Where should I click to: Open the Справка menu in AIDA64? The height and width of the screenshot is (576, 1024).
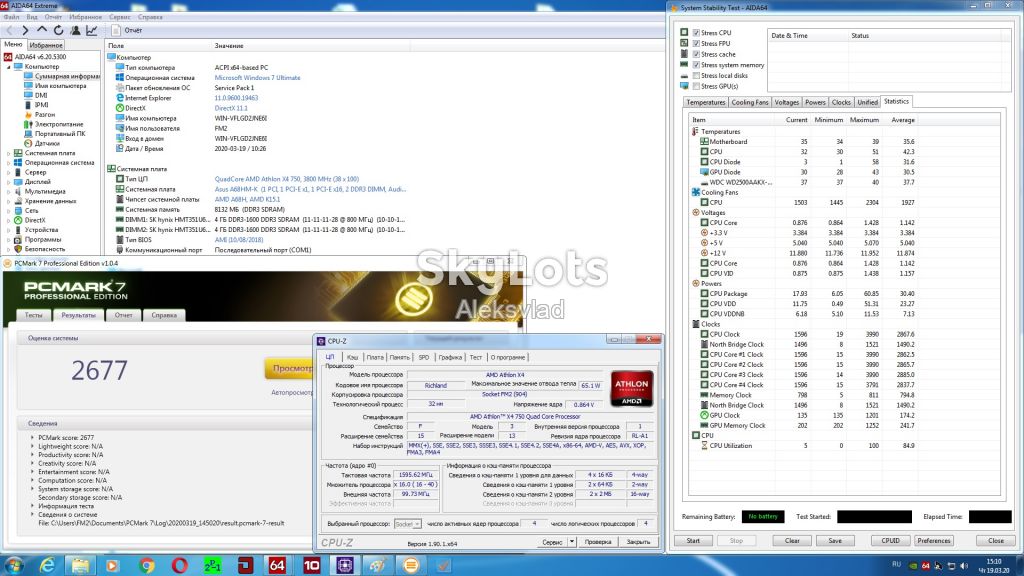click(150, 17)
